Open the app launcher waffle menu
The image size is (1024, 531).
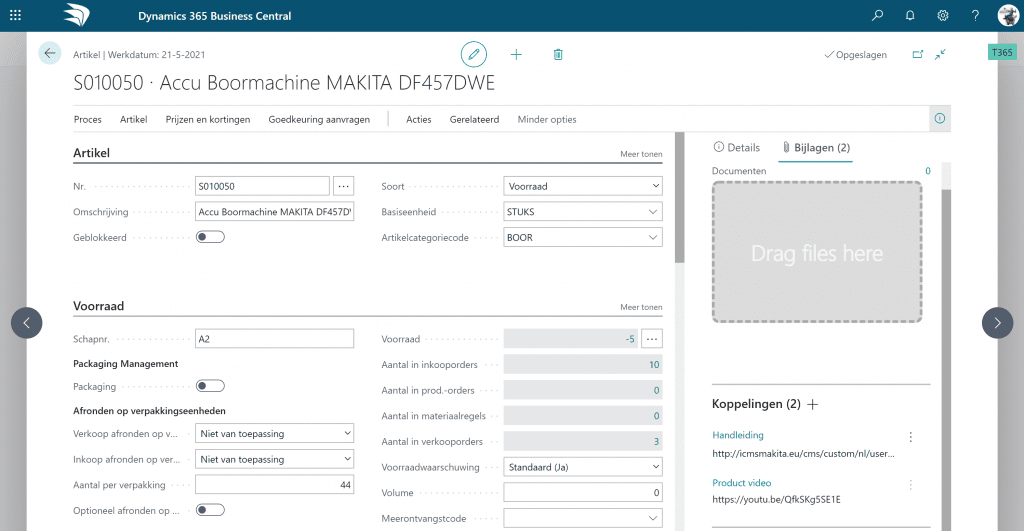pos(16,15)
